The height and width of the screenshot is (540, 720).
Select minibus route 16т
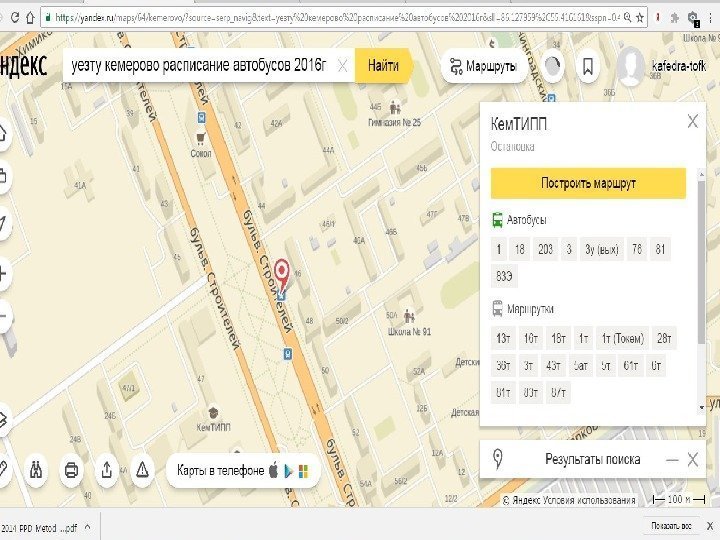[531, 338]
